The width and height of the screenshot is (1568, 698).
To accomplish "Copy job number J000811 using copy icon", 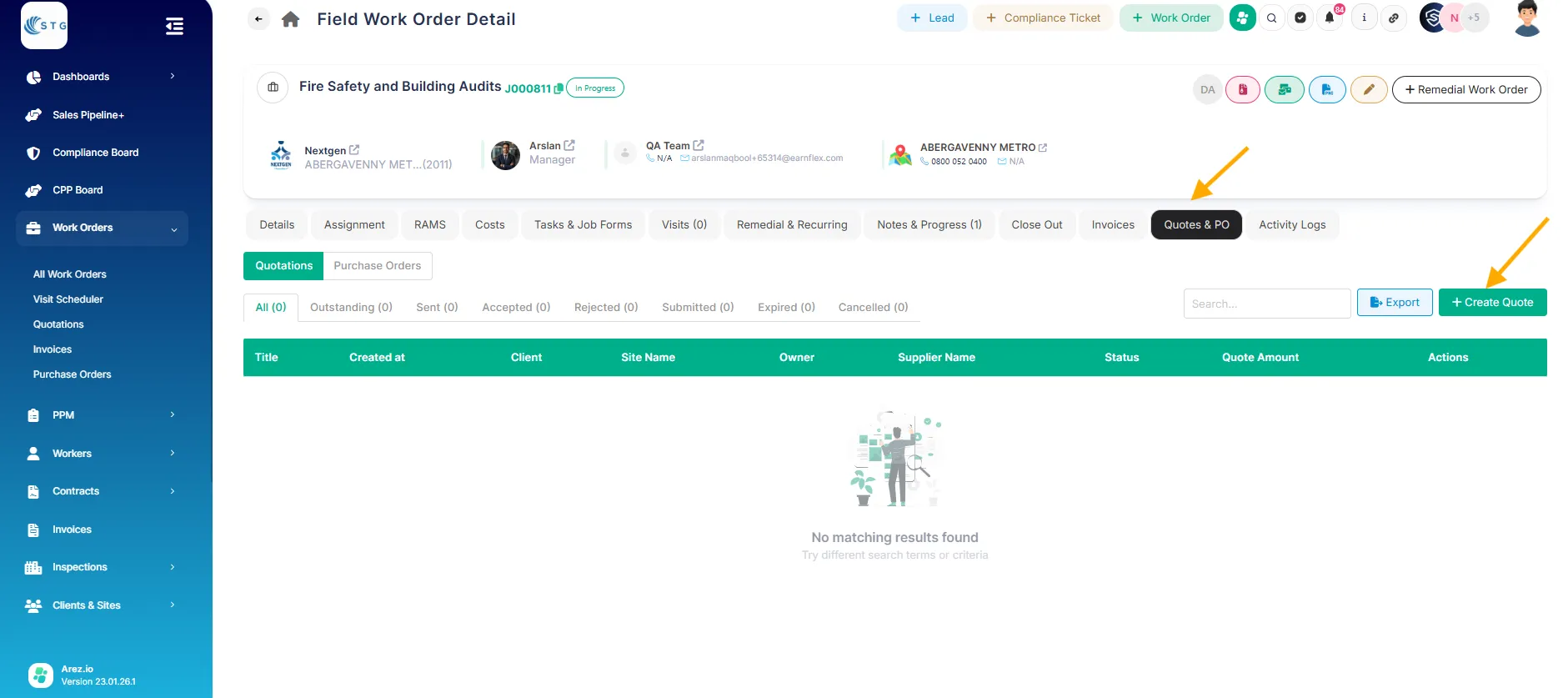I will pos(559,88).
